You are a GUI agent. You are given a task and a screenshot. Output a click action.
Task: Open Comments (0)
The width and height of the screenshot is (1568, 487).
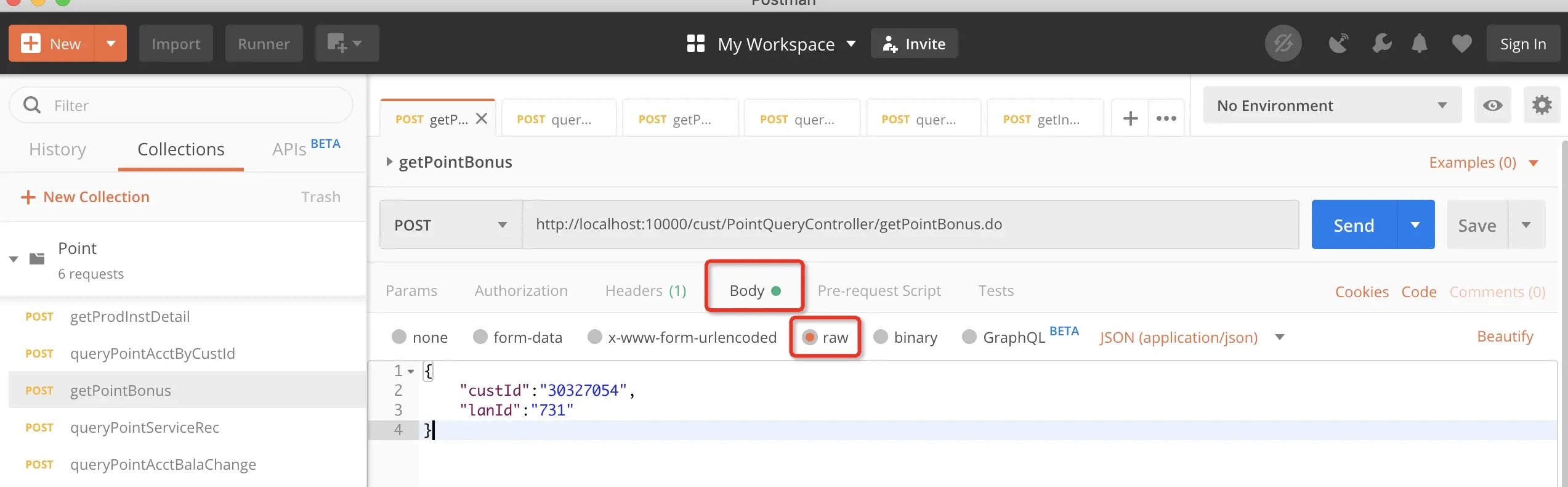tap(1497, 292)
